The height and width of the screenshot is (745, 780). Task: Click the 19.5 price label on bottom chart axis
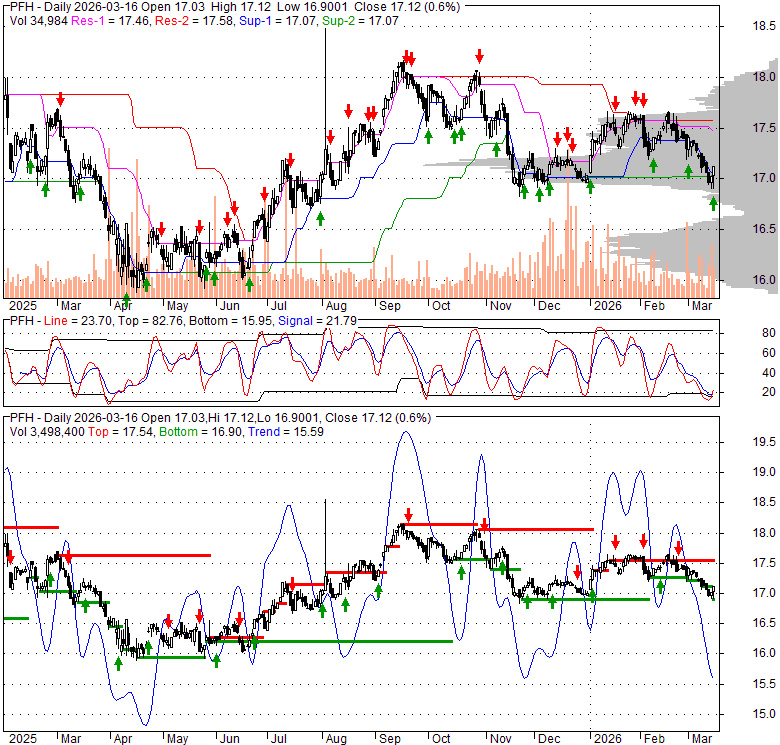point(764,442)
